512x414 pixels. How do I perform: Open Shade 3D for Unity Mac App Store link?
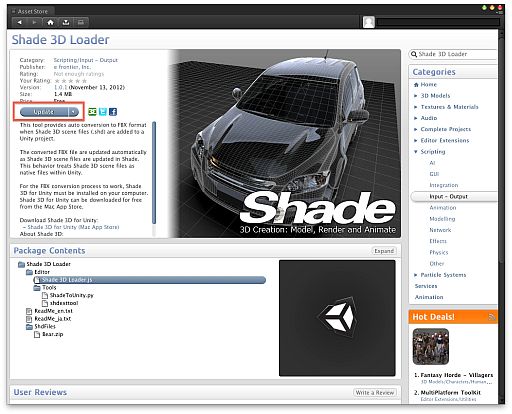pyautogui.click(x=73, y=227)
